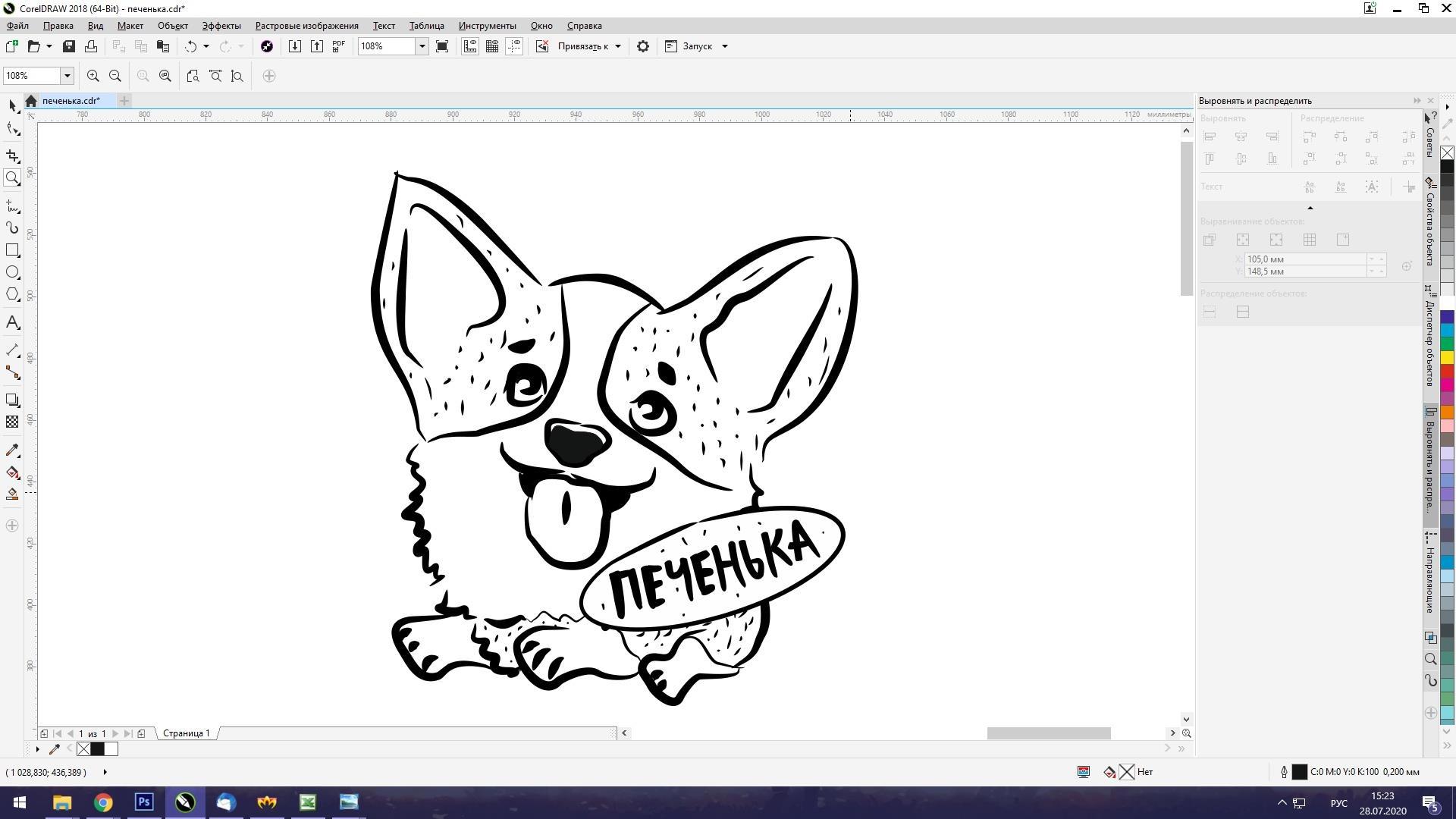The image size is (1456, 819).
Task: Select the Rectangle tool
Action: (12, 250)
